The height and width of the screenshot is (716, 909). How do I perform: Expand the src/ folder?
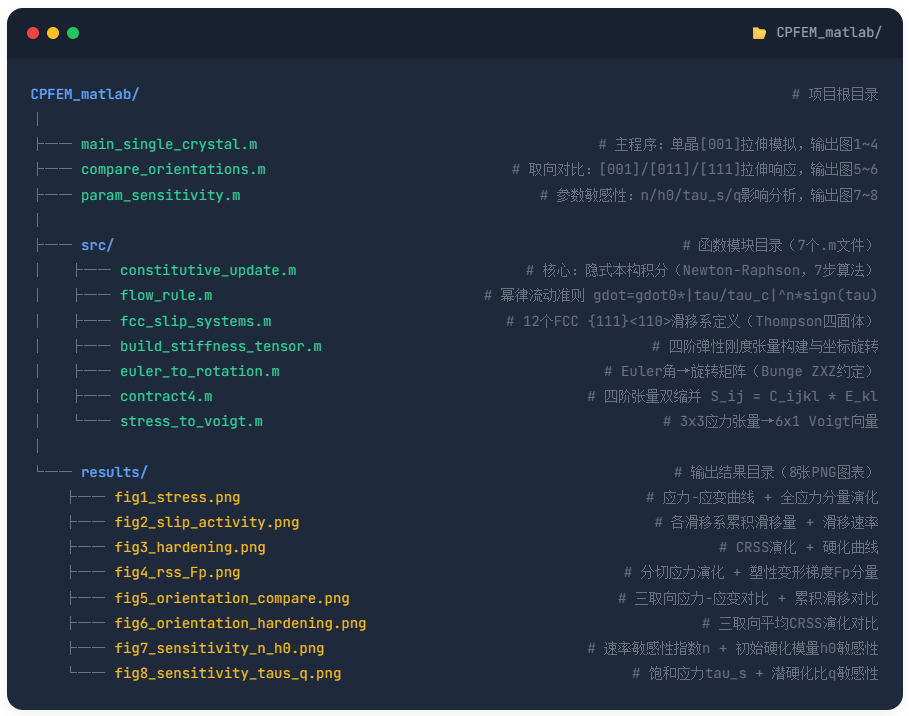pos(97,245)
